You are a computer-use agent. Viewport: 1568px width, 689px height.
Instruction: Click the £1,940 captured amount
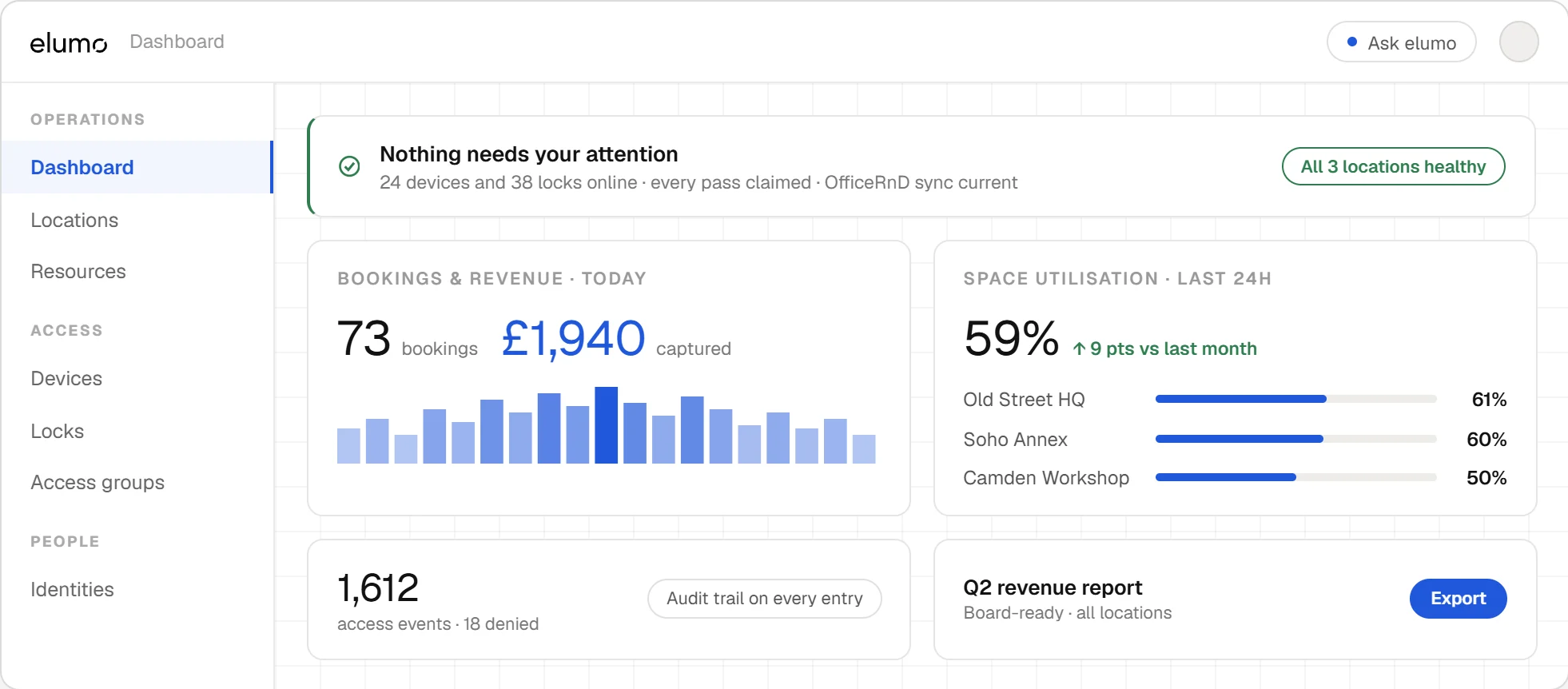[573, 338]
